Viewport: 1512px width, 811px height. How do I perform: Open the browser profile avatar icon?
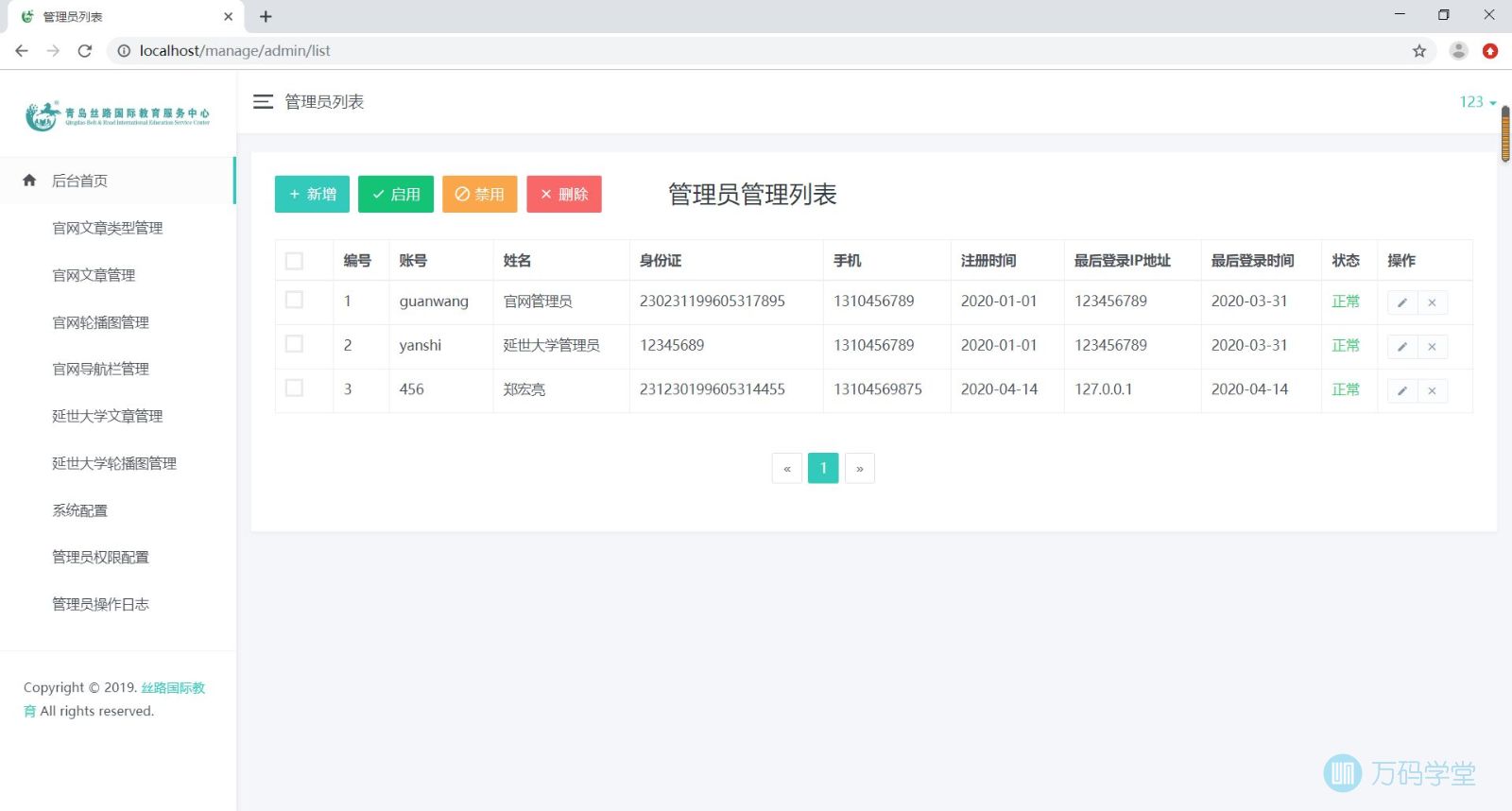coord(1459,51)
